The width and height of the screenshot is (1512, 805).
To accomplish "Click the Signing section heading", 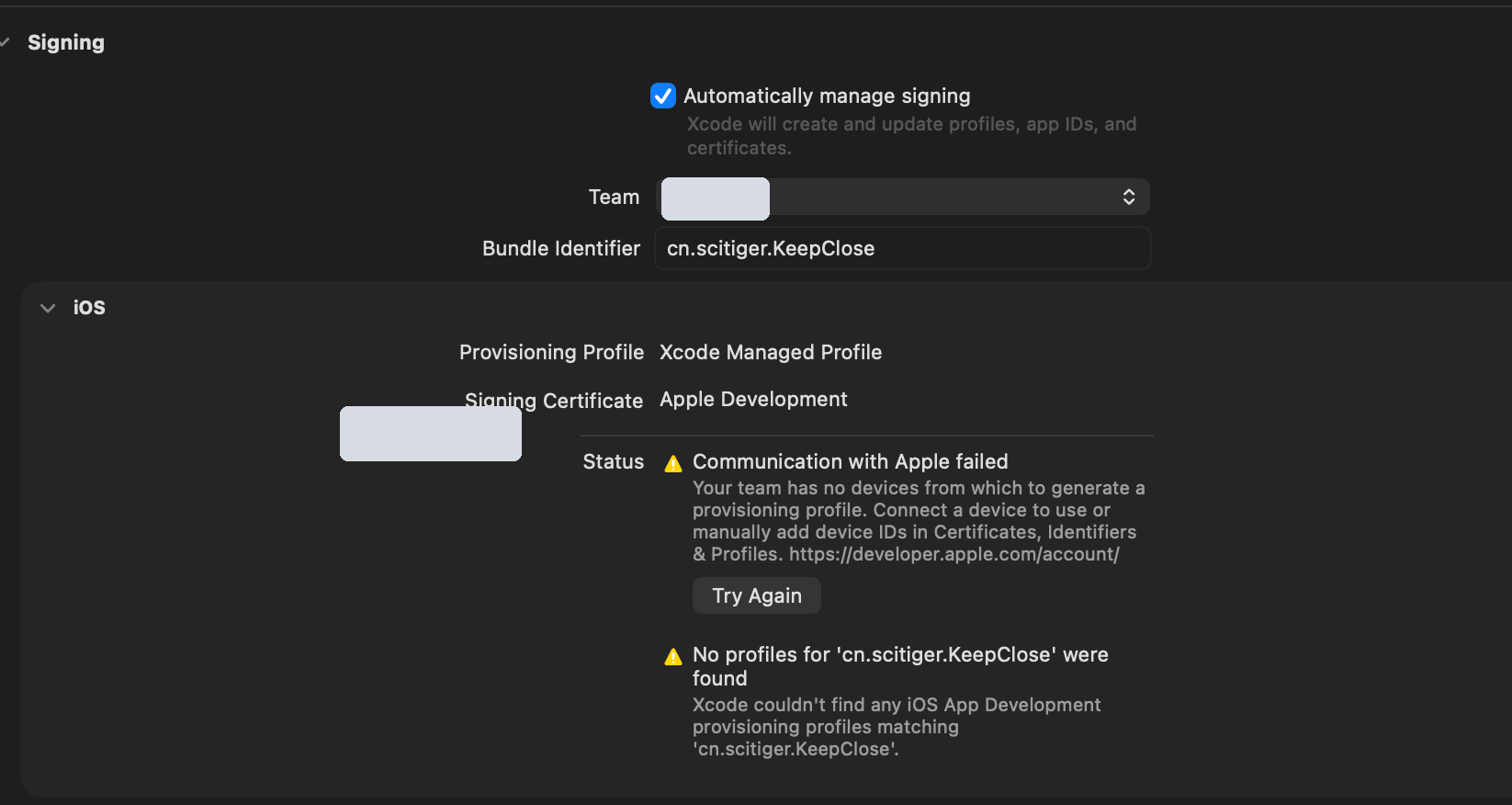I will [66, 42].
